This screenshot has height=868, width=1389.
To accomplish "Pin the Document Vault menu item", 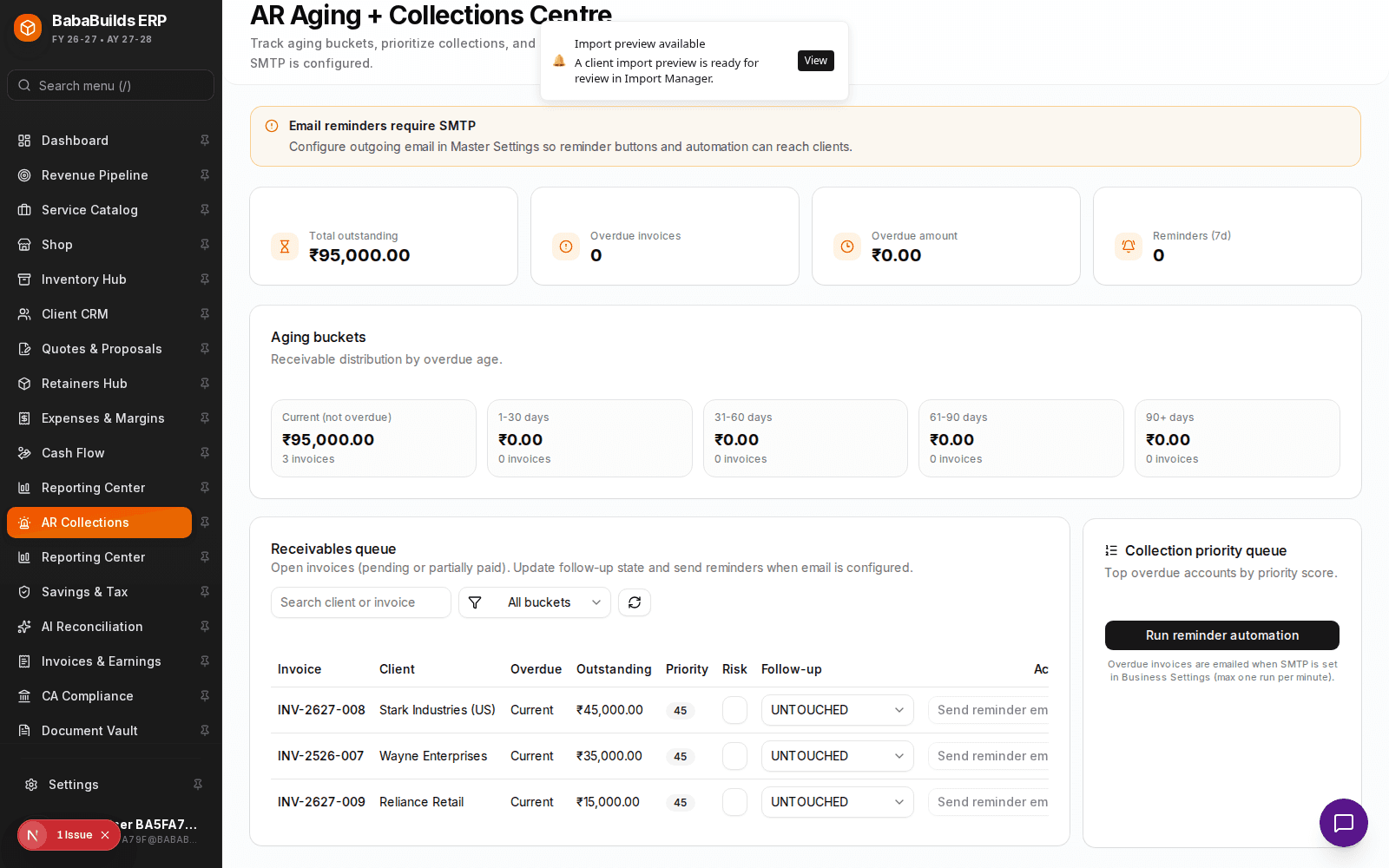I will 205,731.
